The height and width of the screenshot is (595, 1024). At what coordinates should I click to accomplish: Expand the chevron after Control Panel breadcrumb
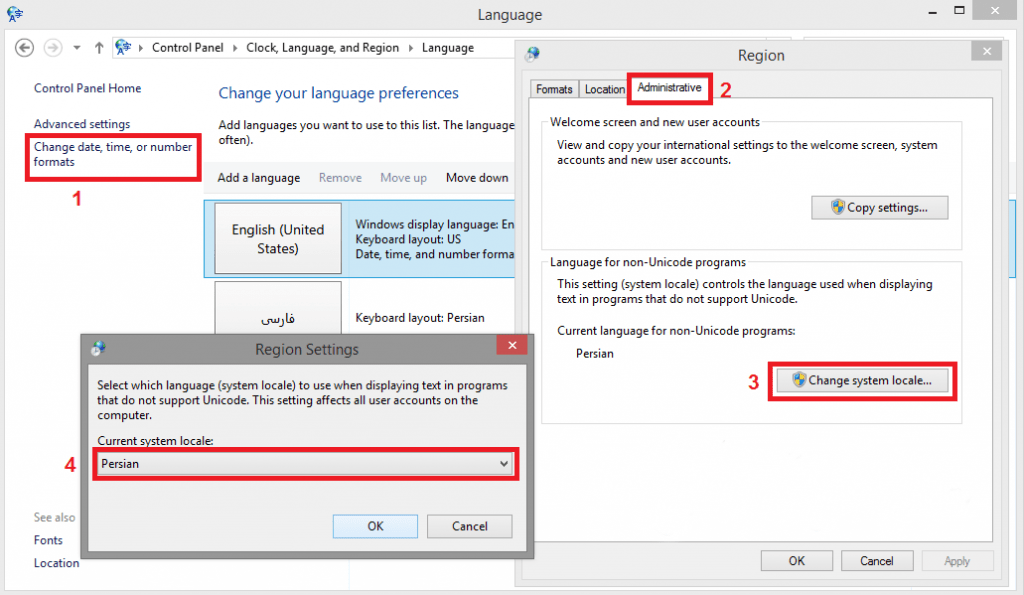(235, 48)
